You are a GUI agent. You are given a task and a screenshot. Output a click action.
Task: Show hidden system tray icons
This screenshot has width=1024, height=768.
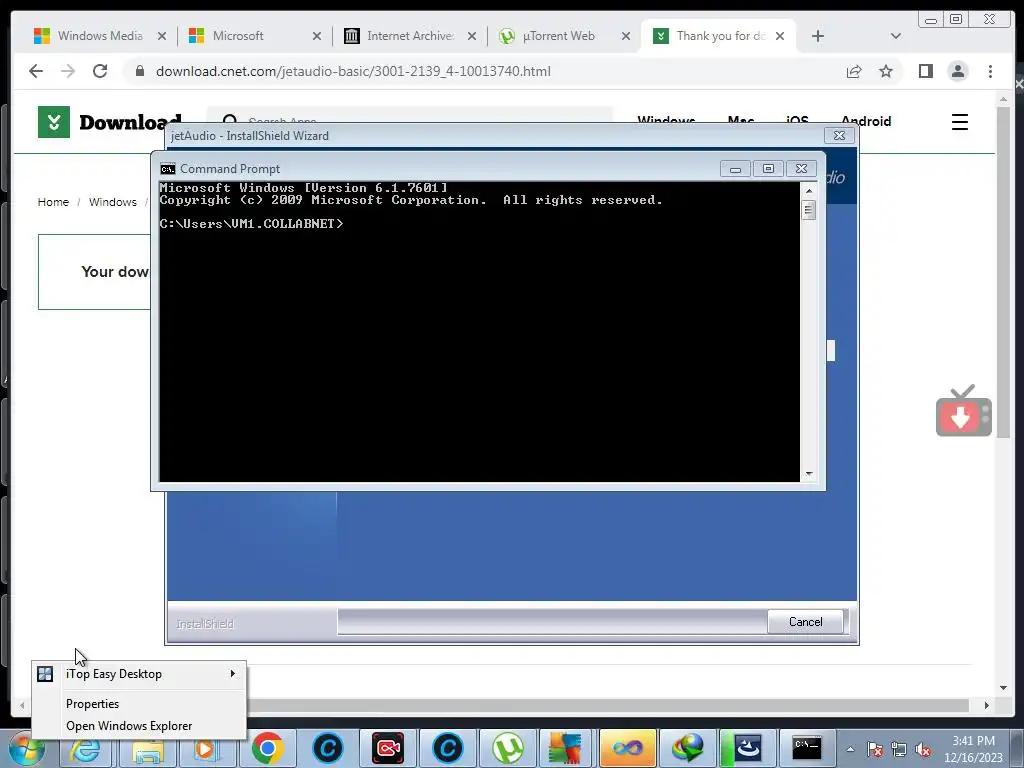point(850,750)
